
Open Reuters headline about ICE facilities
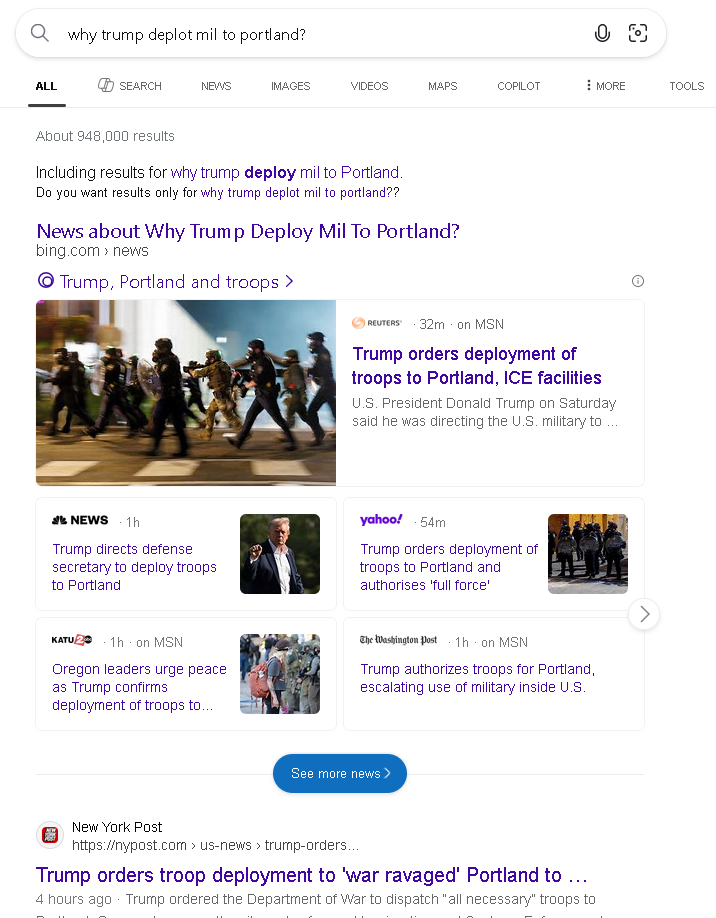pyautogui.click(x=477, y=366)
